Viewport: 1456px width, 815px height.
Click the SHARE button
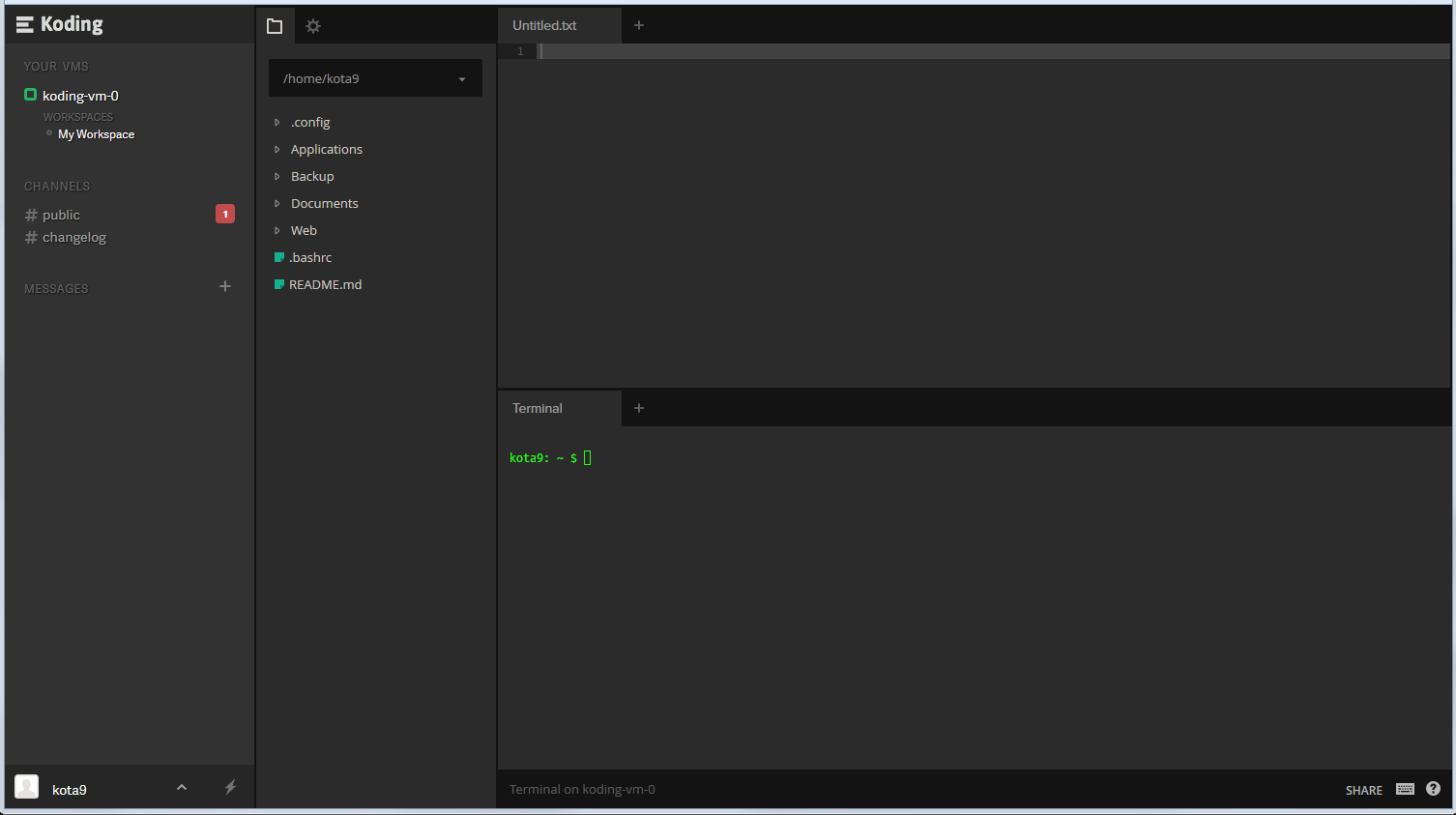click(x=1364, y=790)
